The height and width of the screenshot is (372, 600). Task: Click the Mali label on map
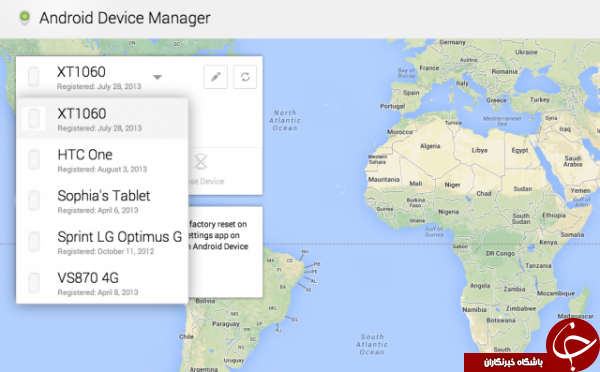pyautogui.click(x=416, y=183)
